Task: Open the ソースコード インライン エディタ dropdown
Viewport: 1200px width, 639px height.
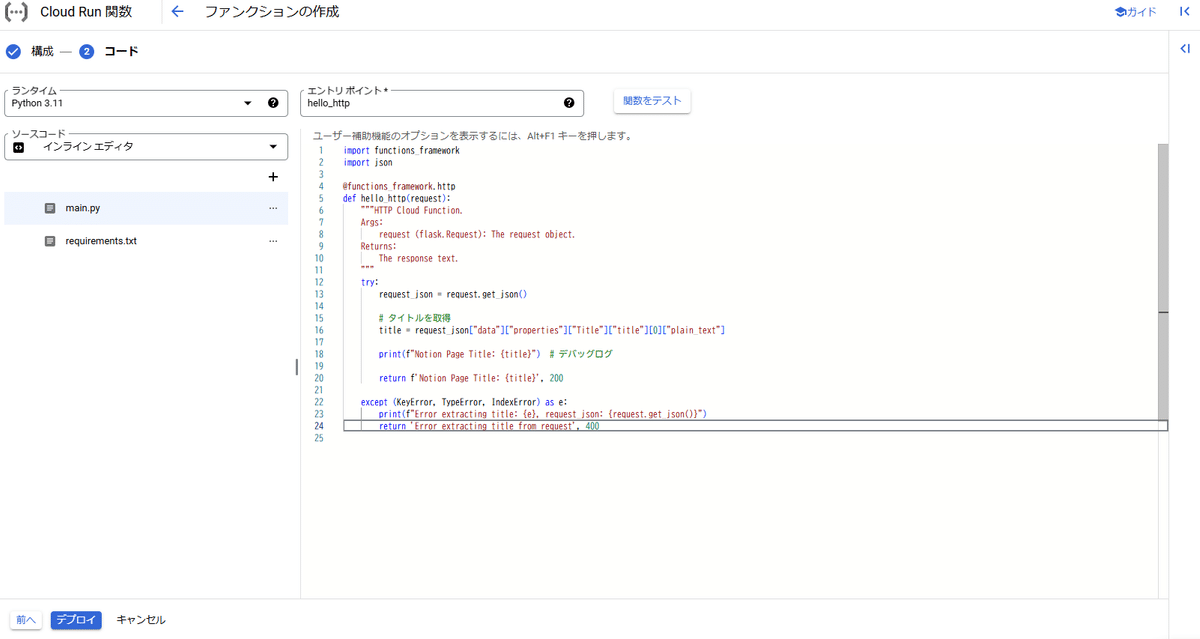Action: pos(146,147)
